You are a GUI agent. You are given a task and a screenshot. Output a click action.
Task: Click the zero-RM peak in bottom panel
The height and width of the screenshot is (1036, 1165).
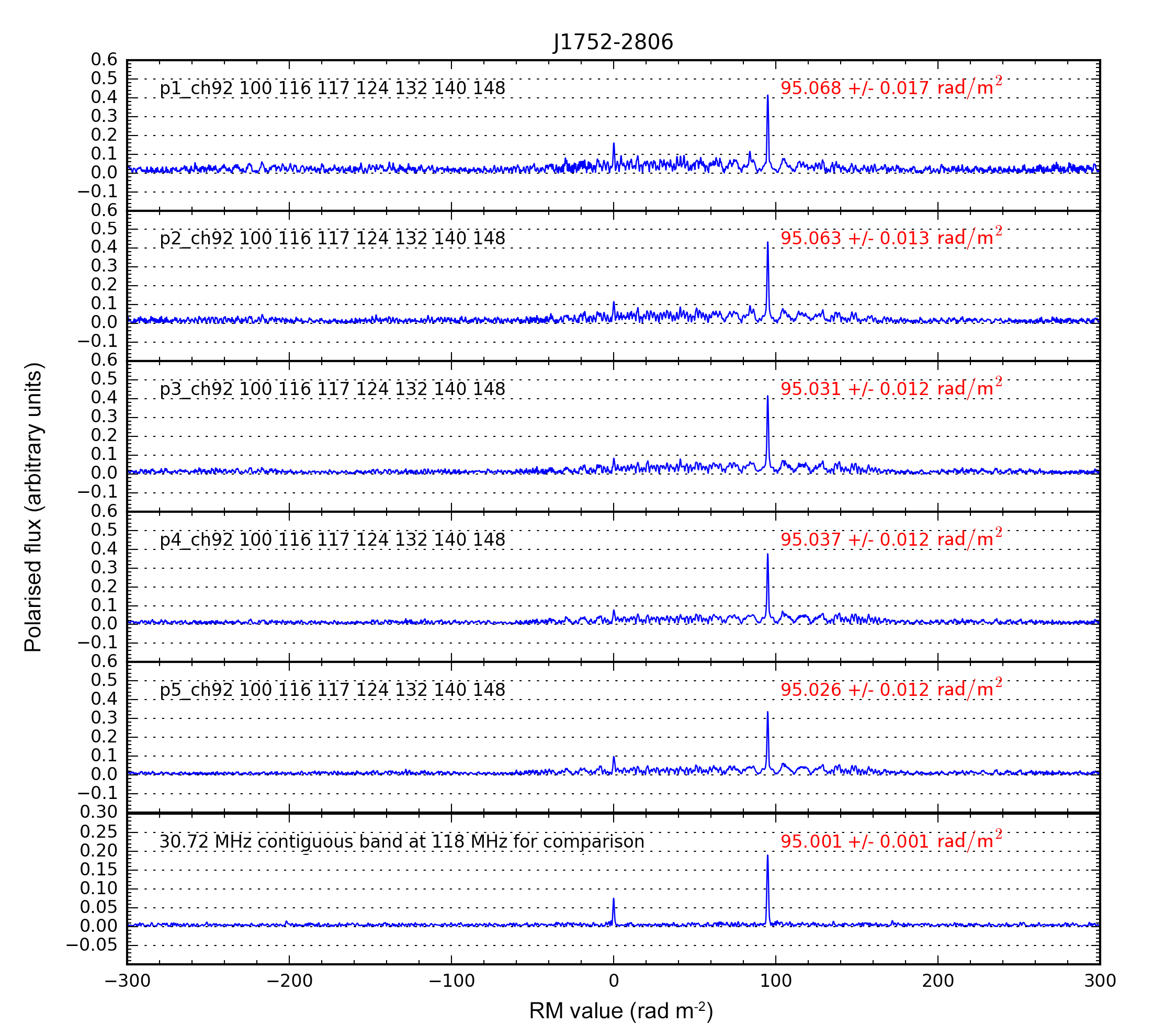613,900
